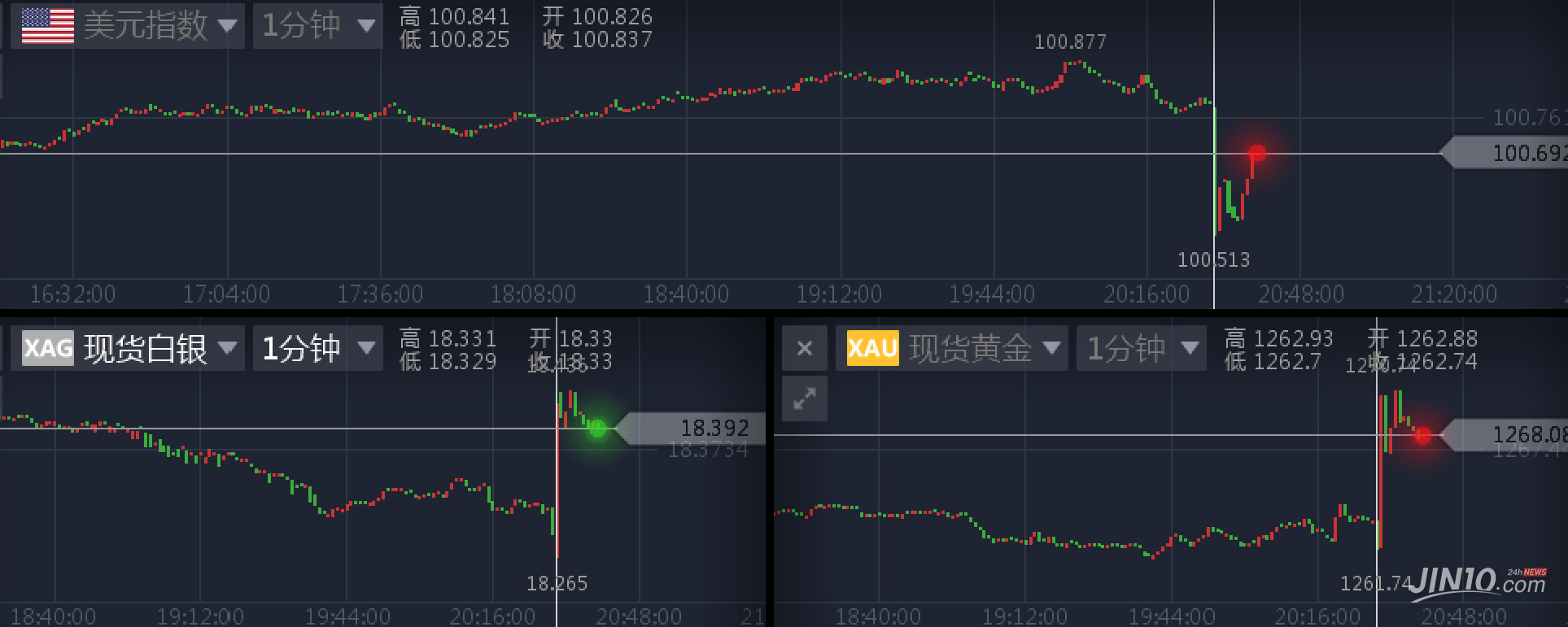Close the gold chart panel
Viewport: 1568px width, 627px height.
(804, 348)
